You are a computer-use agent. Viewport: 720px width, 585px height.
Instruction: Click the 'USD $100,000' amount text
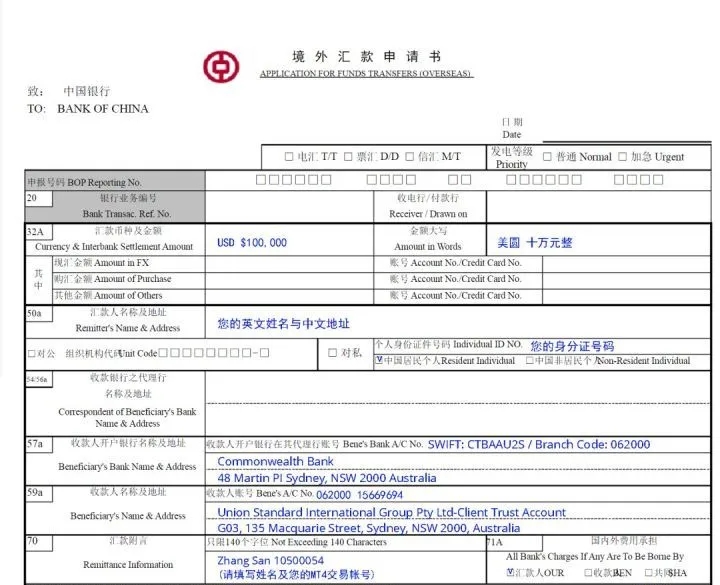[x=252, y=242]
